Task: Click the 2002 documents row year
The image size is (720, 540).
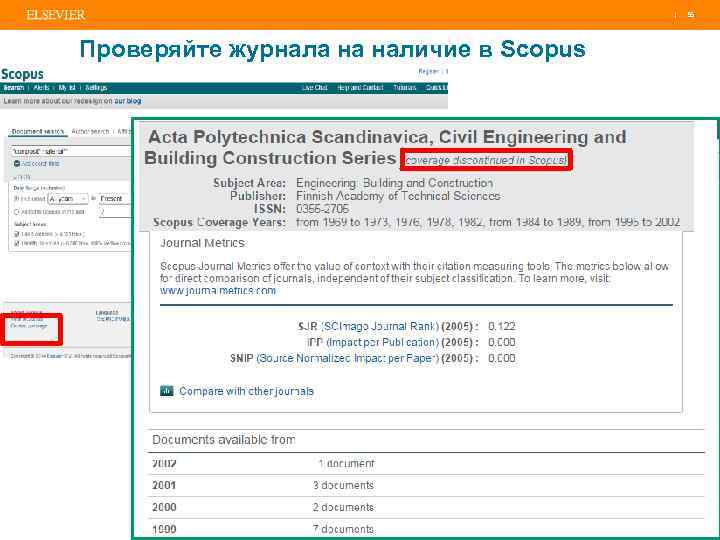Action: (x=164, y=464)
